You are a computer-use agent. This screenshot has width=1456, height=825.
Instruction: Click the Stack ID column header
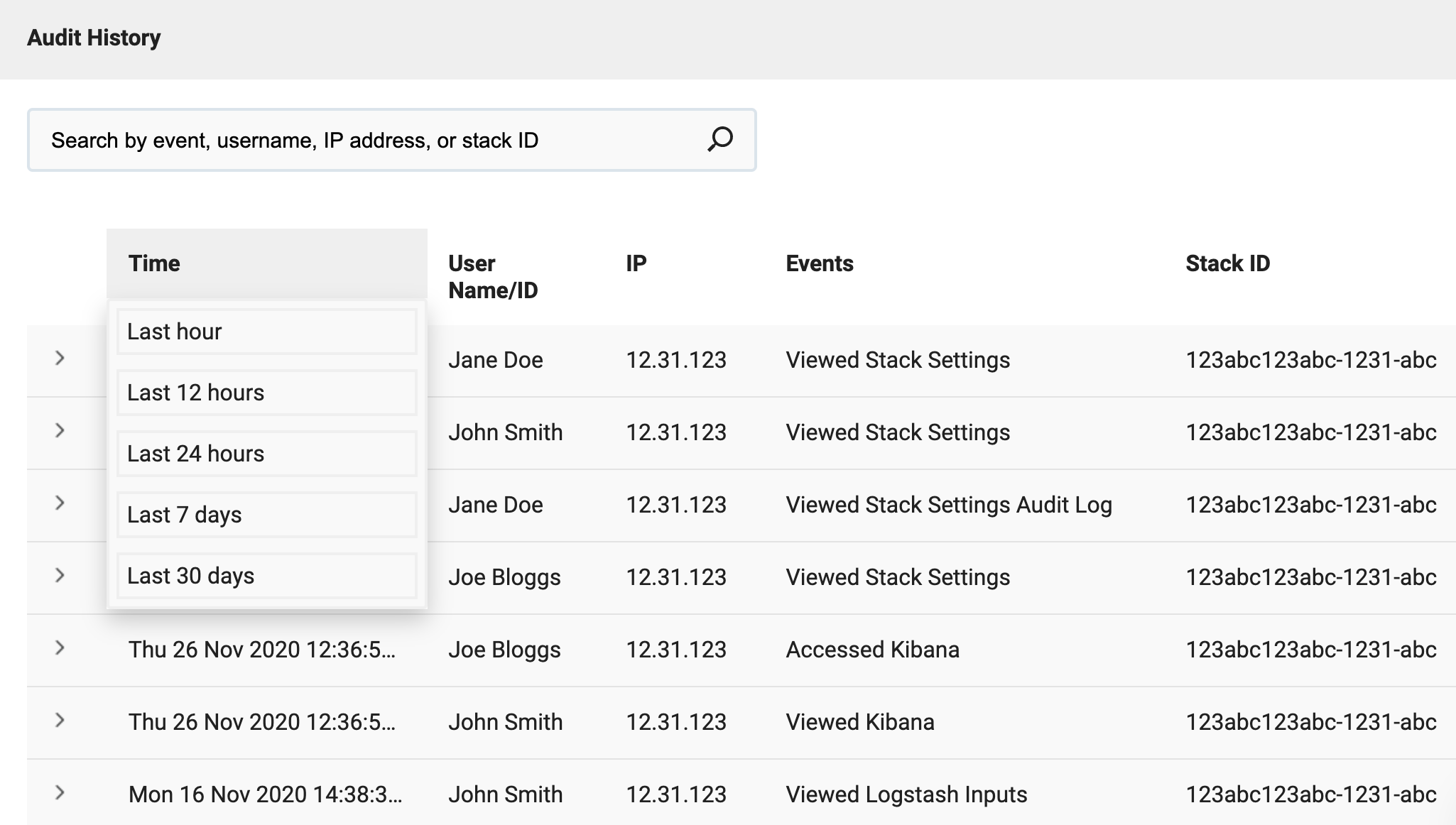[x=1227, y=263]
